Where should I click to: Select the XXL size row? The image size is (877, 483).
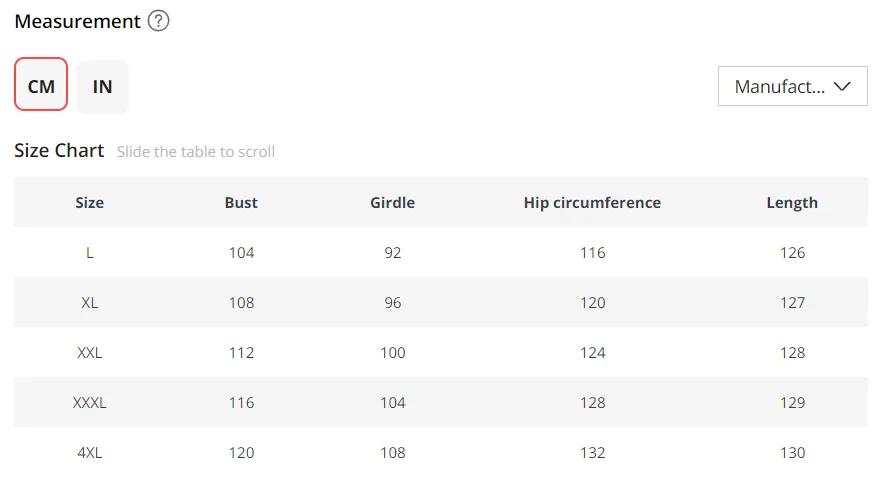(441, 352)
